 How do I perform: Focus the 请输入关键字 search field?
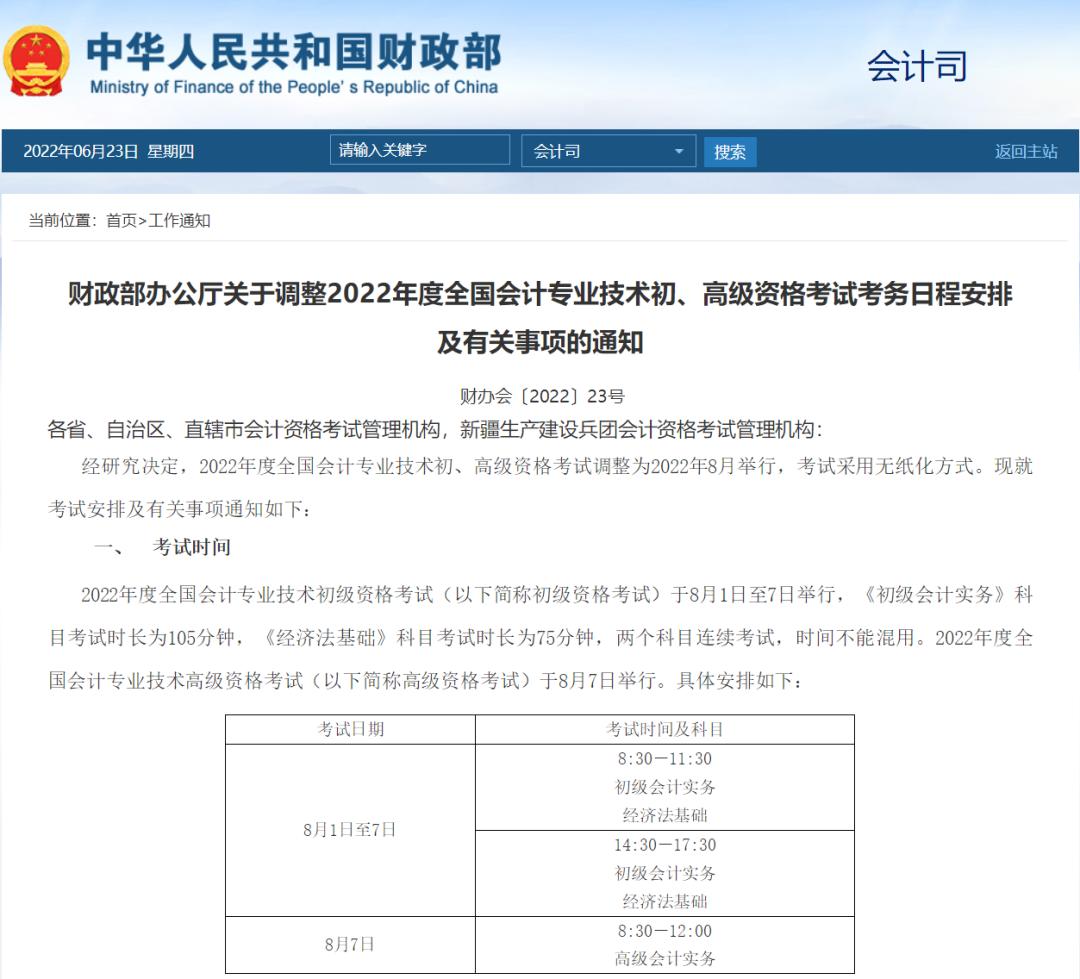(419, 151)
